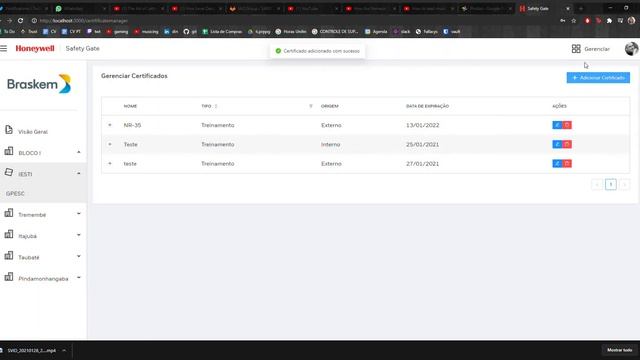Click the Pindamonhangaba building icon
Viewport: 640px width, 360px height.
(9, 277)
